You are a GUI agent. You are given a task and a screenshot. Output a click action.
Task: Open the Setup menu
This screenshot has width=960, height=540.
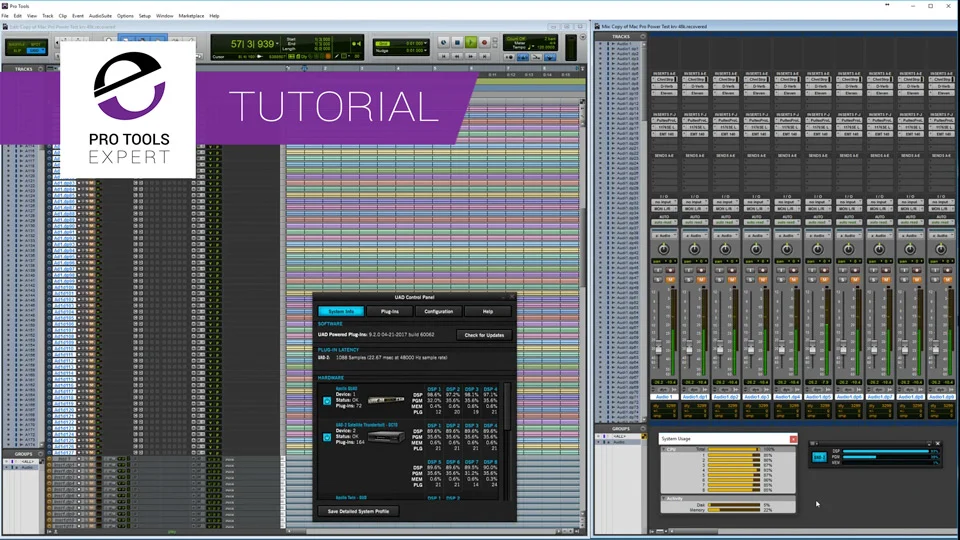[x=144, y=16]
